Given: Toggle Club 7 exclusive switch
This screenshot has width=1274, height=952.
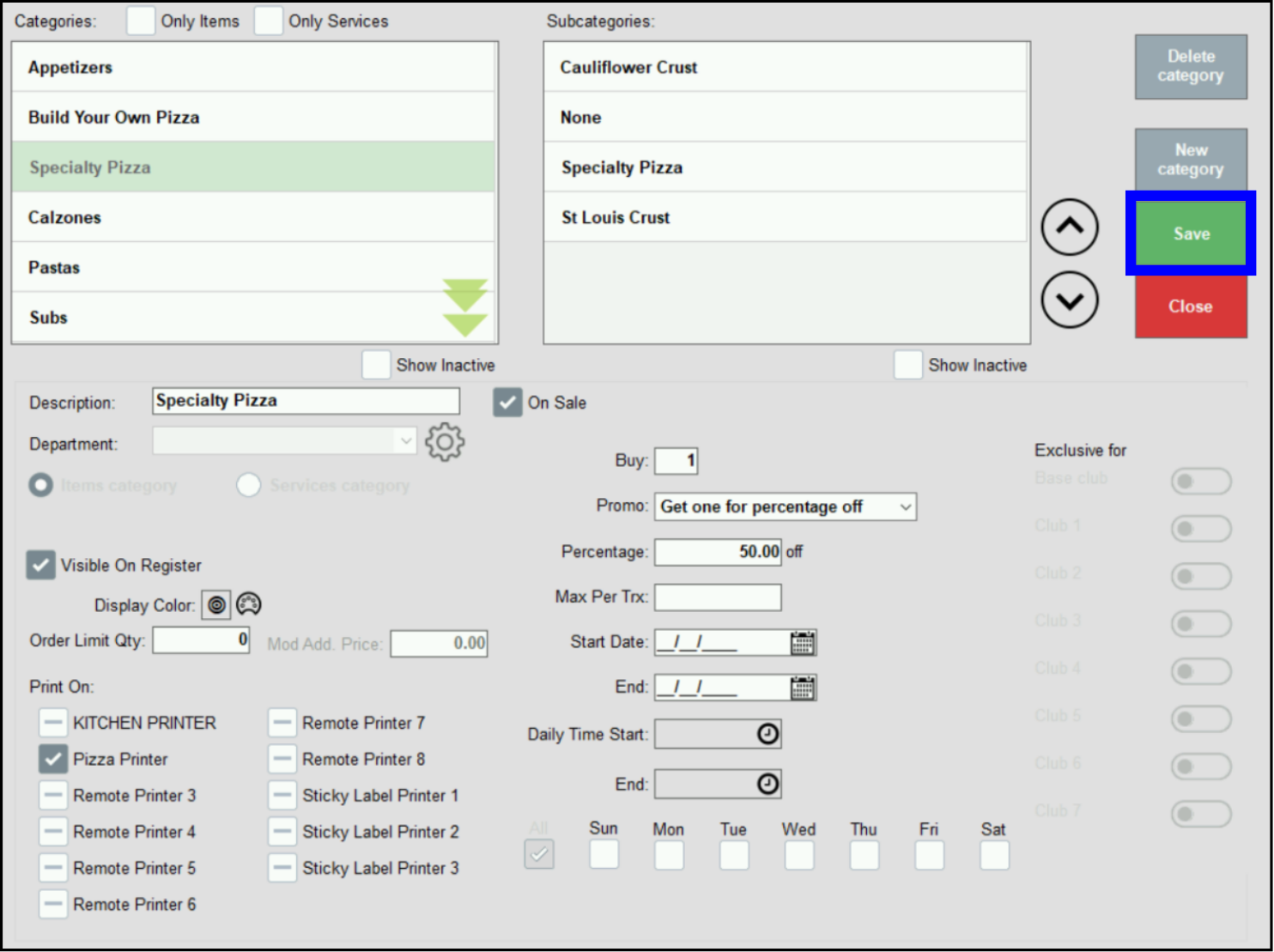Looking at the screenshot, I should (1201, 813).
